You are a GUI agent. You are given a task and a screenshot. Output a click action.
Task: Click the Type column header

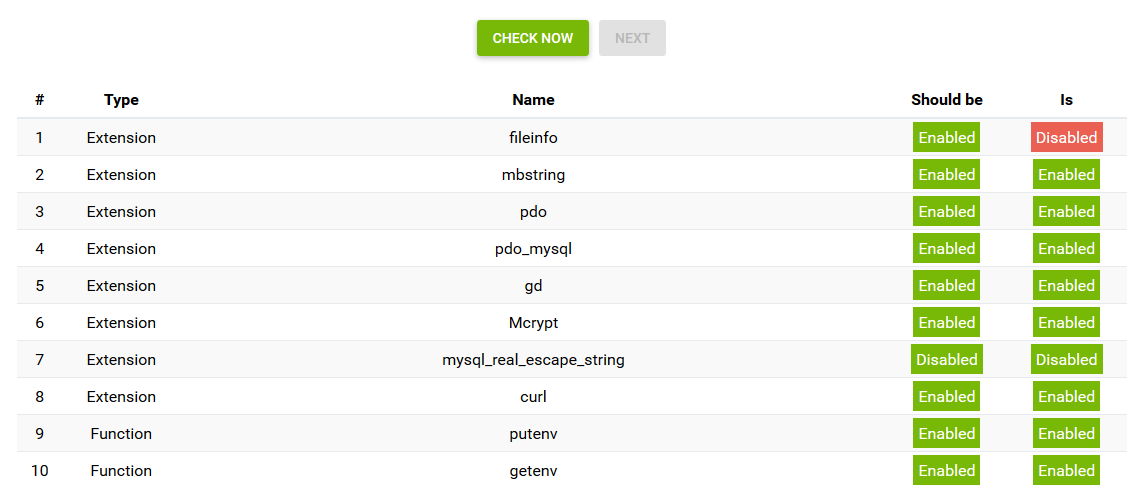click(121, 100)
